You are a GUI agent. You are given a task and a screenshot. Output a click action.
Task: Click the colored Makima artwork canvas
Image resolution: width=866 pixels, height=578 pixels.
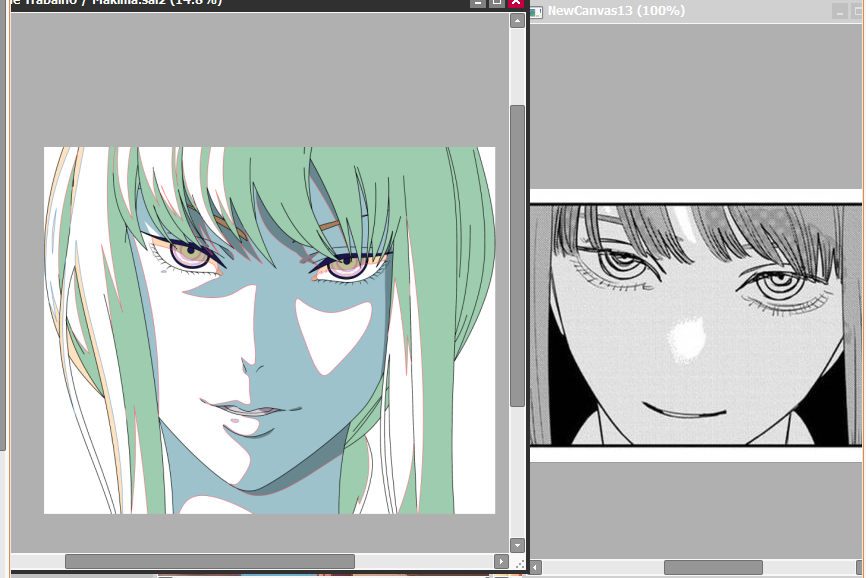270,330
